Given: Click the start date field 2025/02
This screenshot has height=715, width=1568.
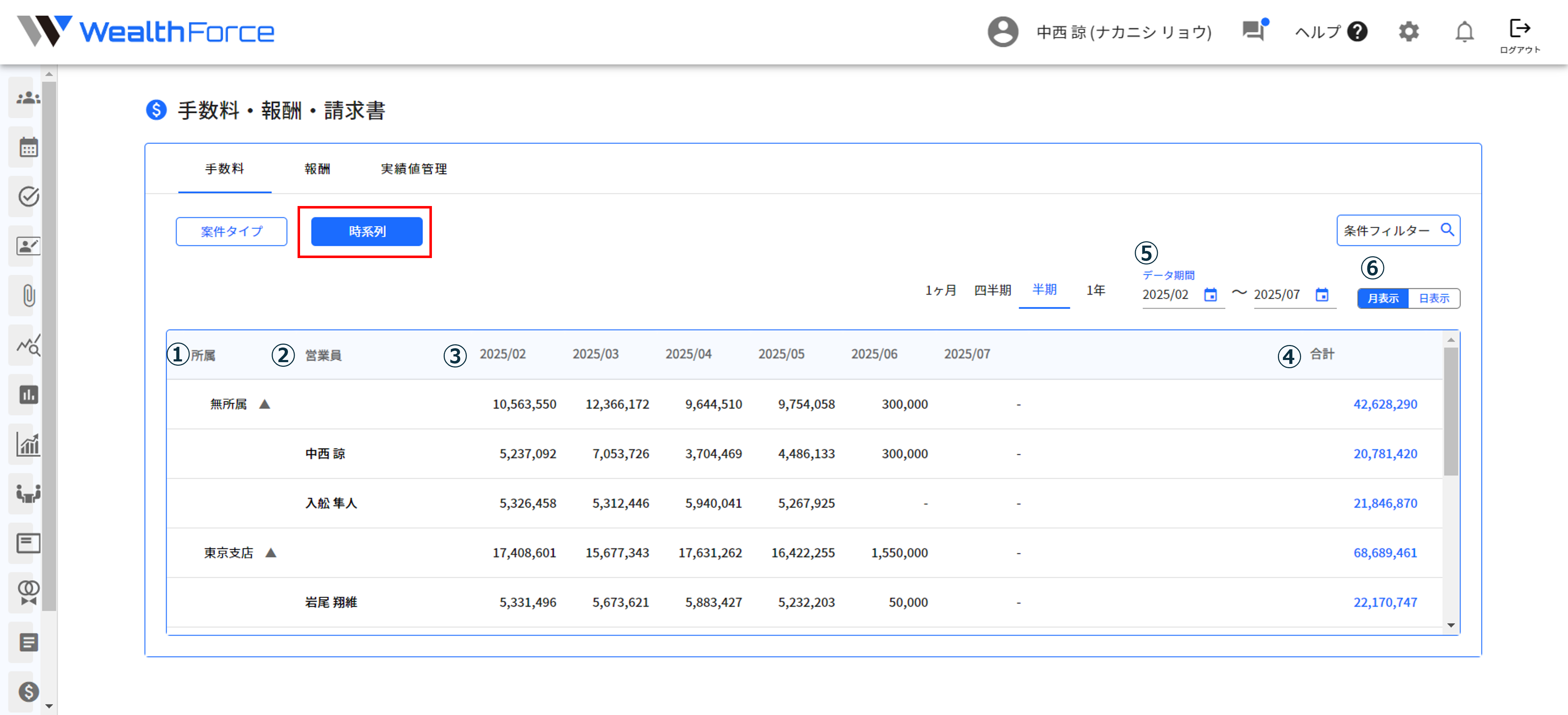Looking at the screenshot, I should pyautogui.click(x=1165, y=295).
